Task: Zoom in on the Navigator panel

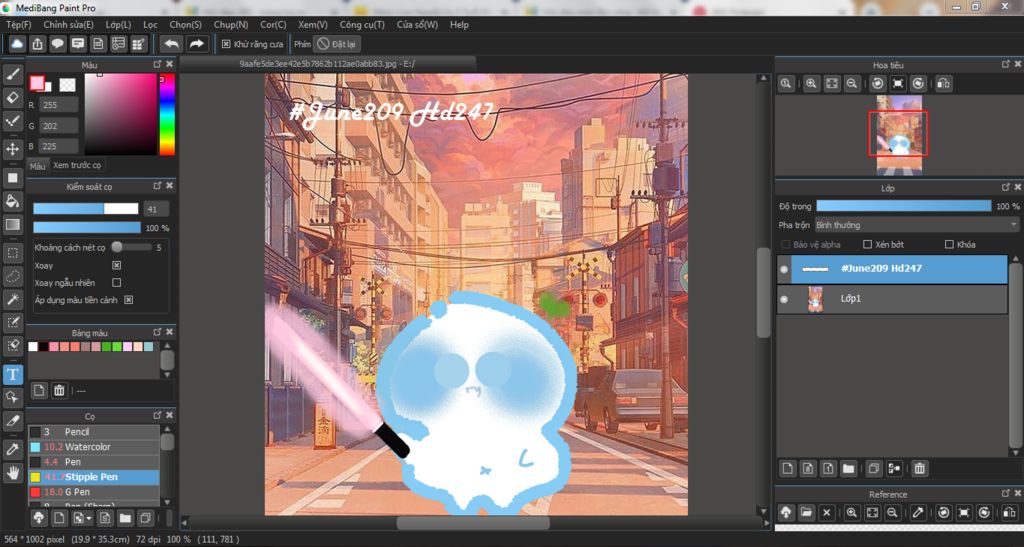Action: (x=811, y=84)
